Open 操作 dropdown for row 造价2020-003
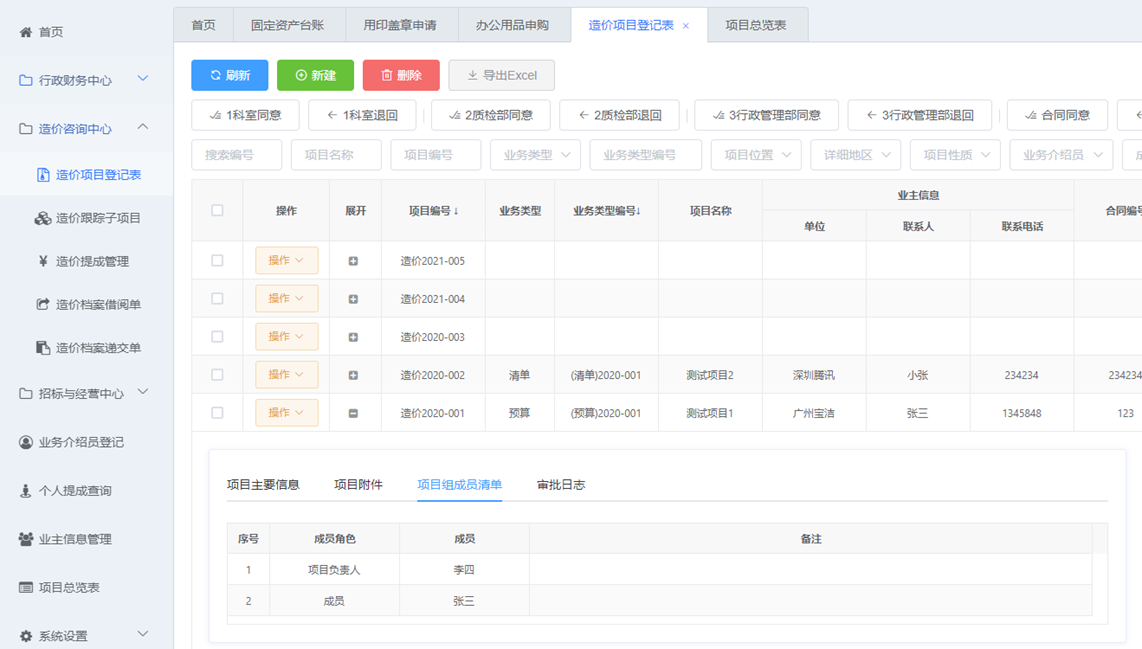Screen dimensions: 1142x649 tap(286, 336)
